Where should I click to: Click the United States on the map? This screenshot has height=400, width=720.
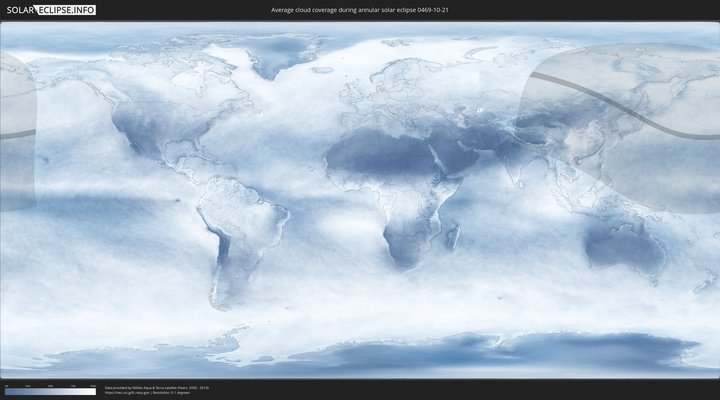pyautogui.click(x=150, y=125)
